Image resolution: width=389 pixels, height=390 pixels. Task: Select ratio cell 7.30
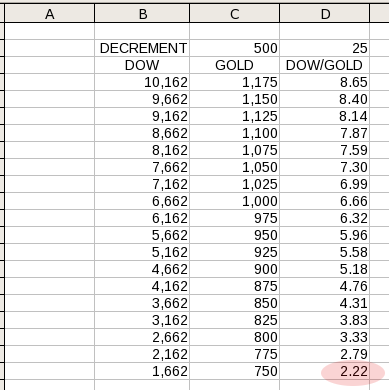click(x=325, y=167)
